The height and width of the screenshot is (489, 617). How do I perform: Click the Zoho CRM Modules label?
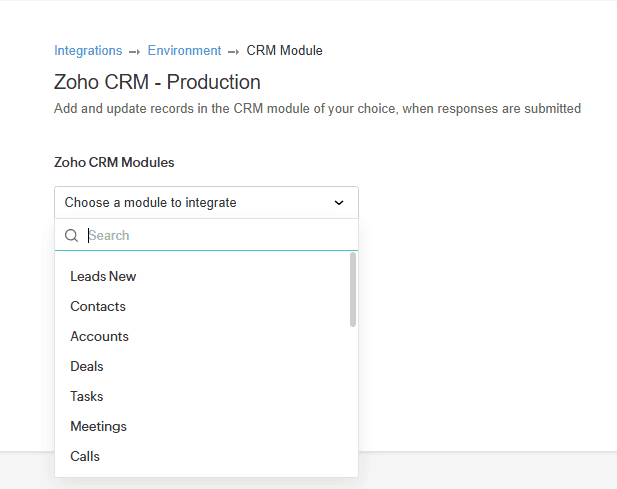(114, 162)
